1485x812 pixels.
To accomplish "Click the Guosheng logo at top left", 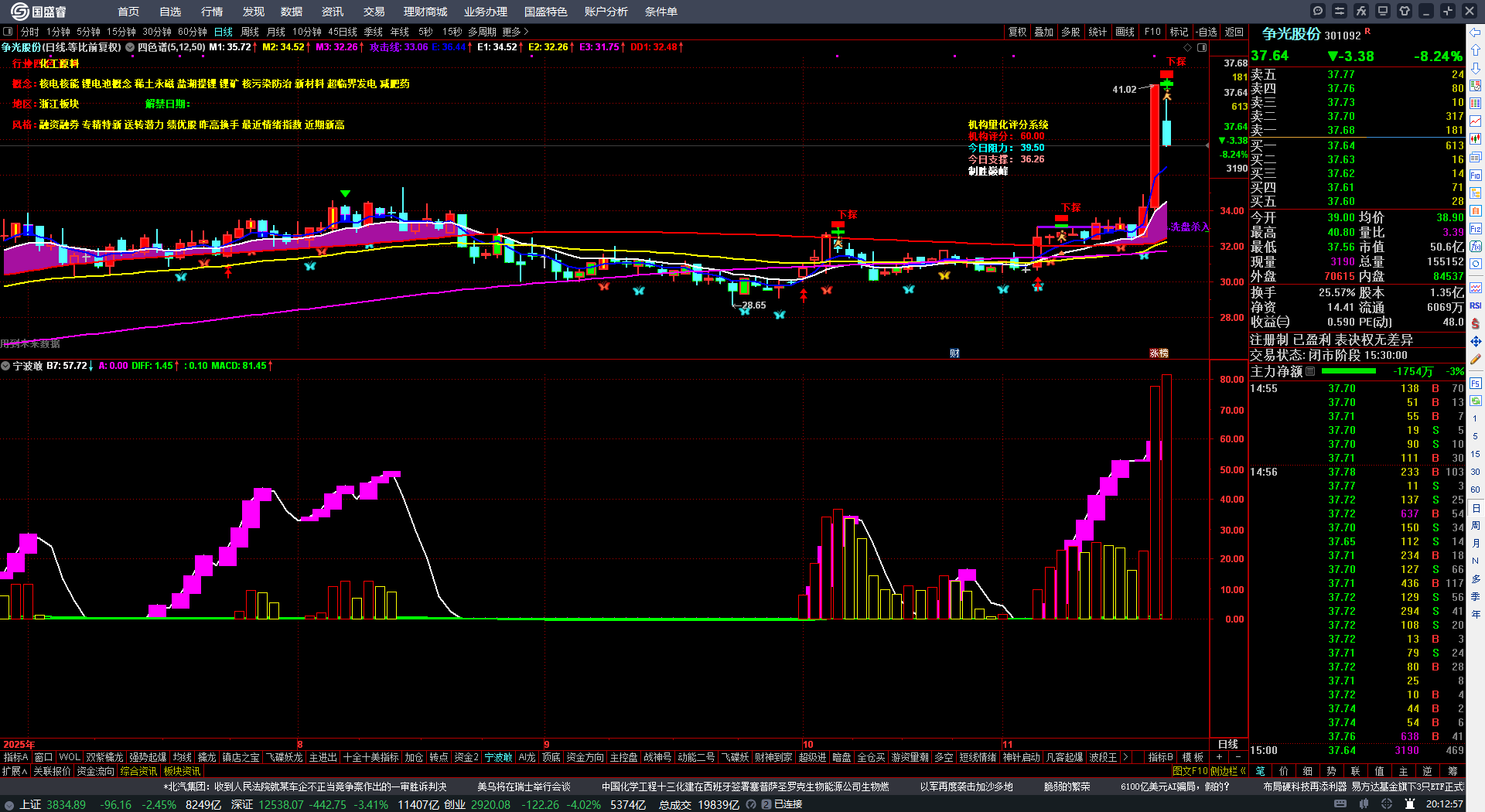I will click(x=39, y=12).
